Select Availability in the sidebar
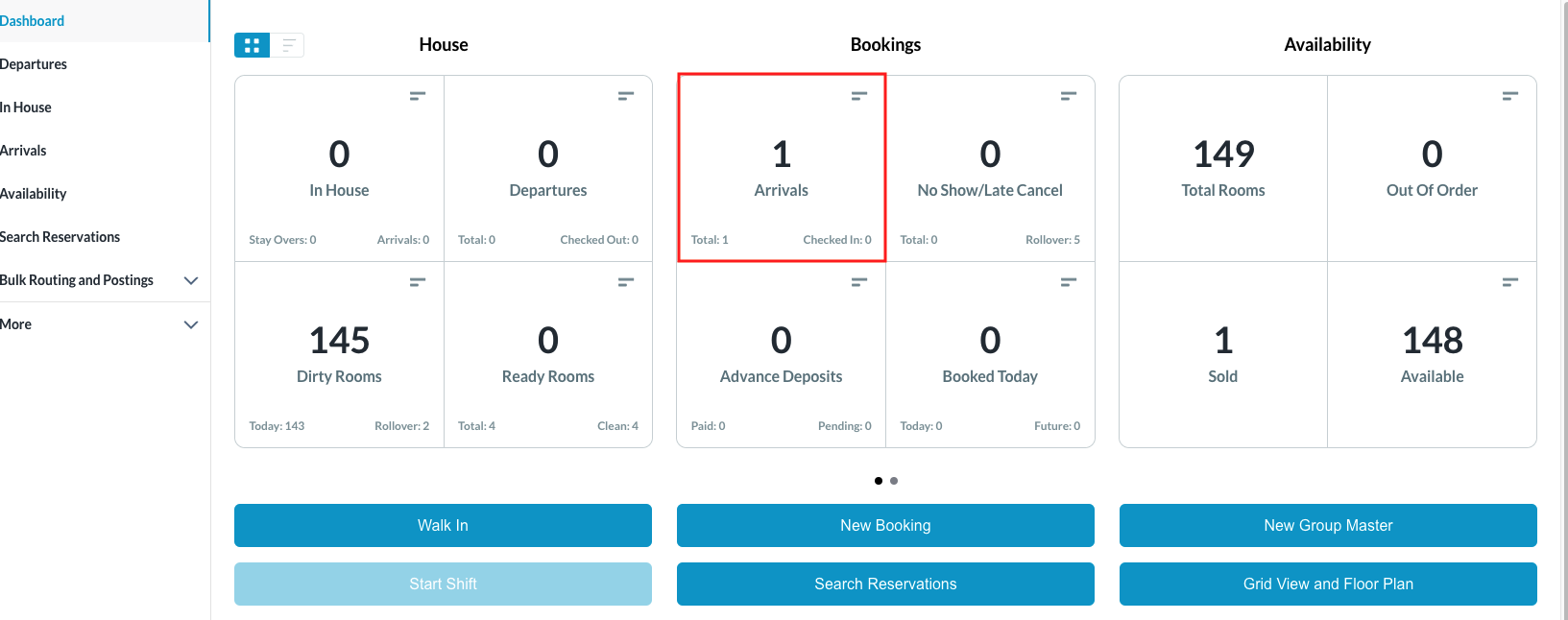1568x620 pixels. coord(34,194)
